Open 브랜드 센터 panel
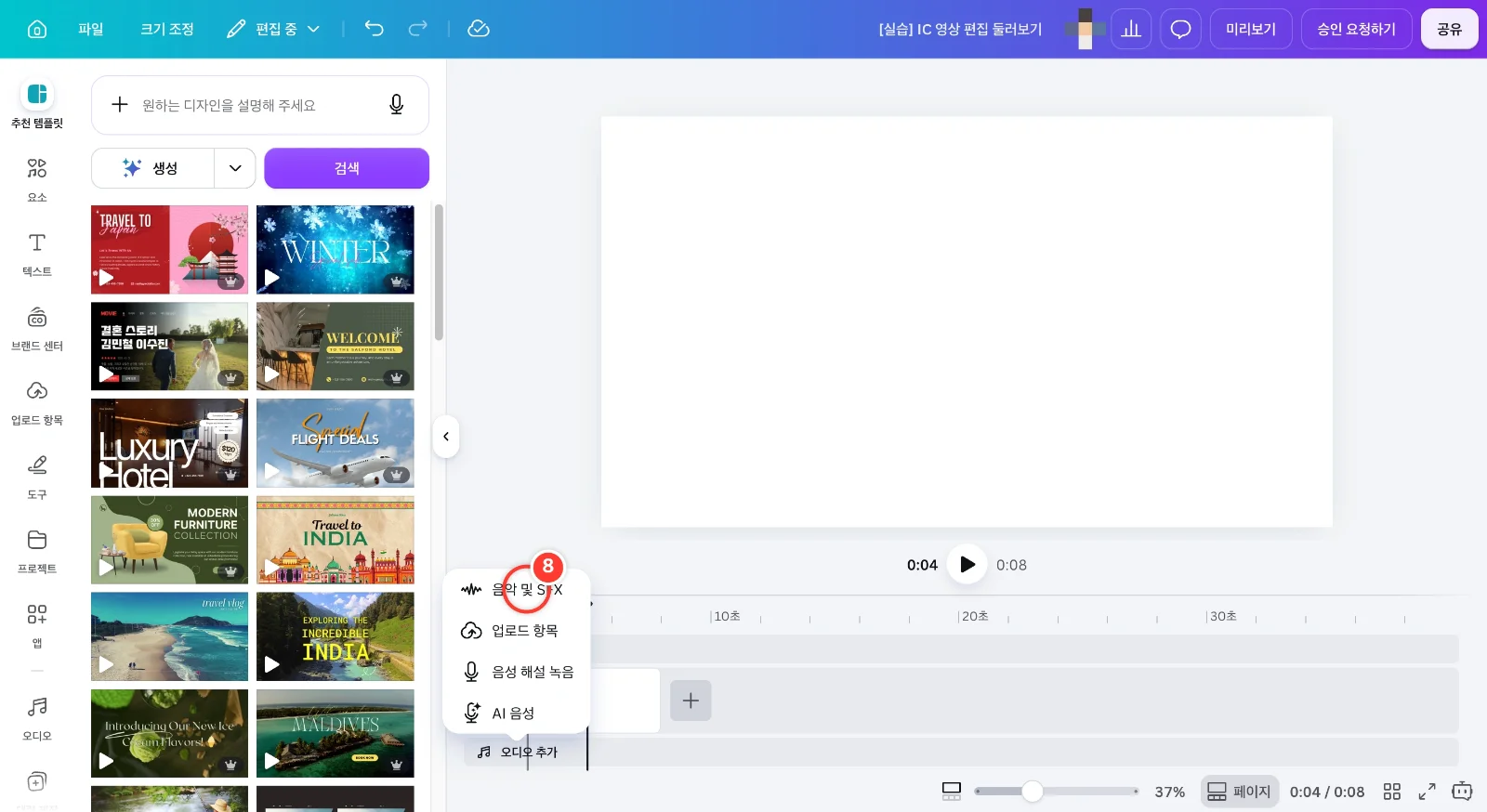The height and width of the screenshot is (812, 1487). [37, 328]
